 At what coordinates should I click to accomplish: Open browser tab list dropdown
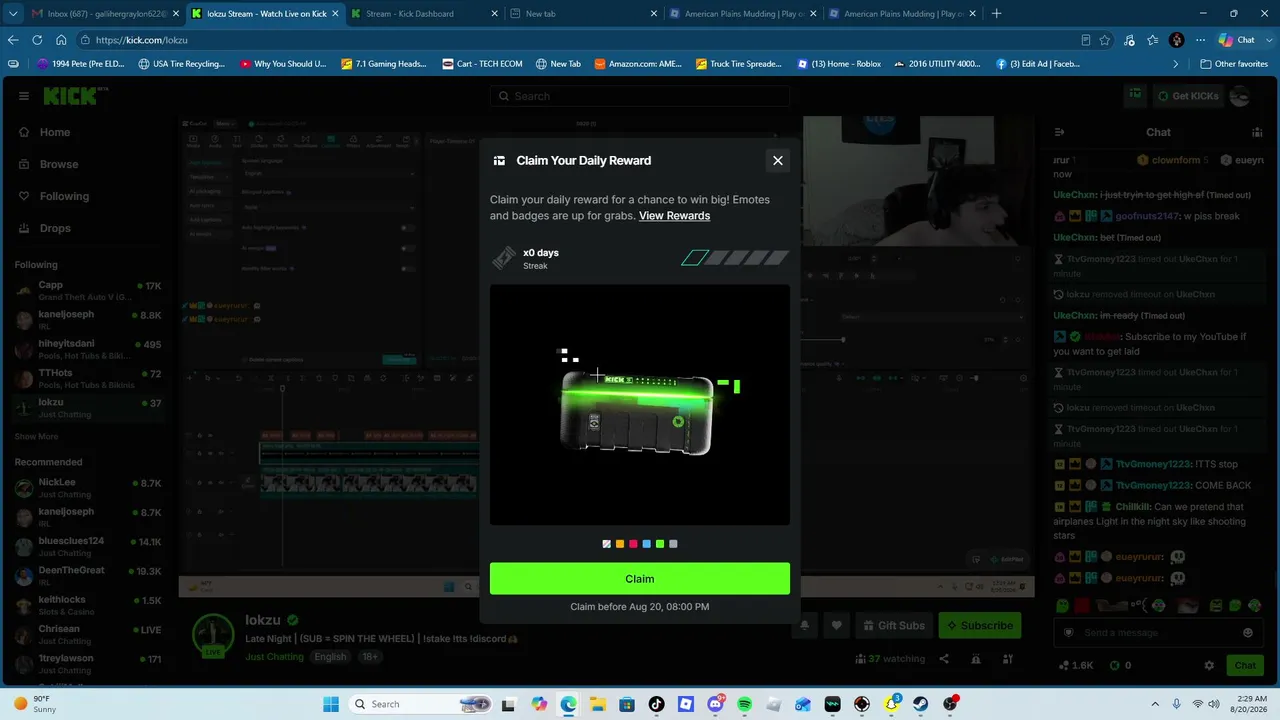(x=13, y=14)
